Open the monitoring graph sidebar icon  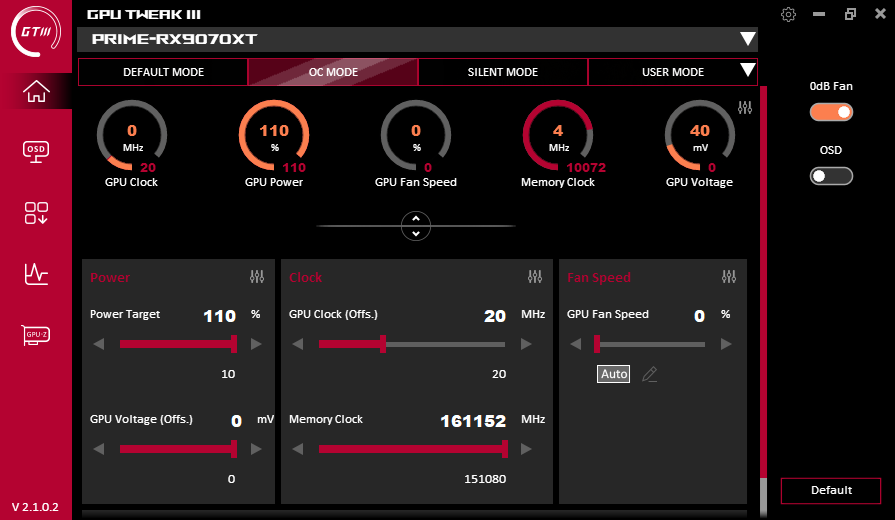coord(36,274)
